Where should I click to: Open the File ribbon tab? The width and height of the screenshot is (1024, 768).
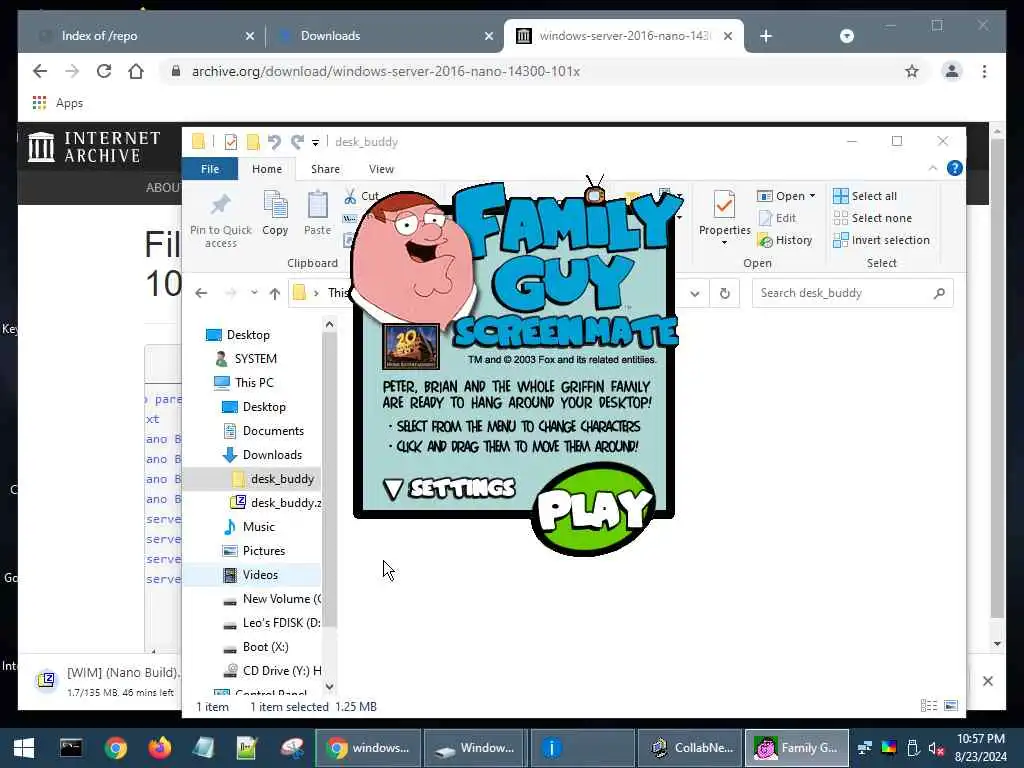[x=210, y=169]
